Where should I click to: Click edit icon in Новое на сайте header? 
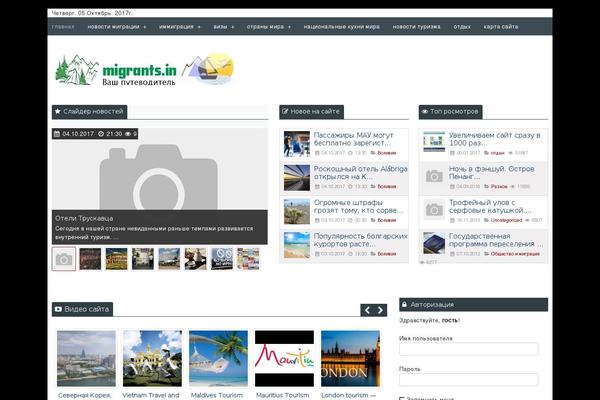[285, 111]
